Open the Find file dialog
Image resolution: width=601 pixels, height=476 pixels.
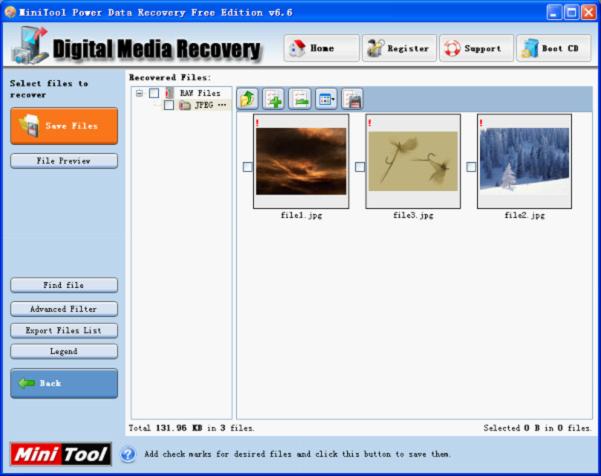64,285
